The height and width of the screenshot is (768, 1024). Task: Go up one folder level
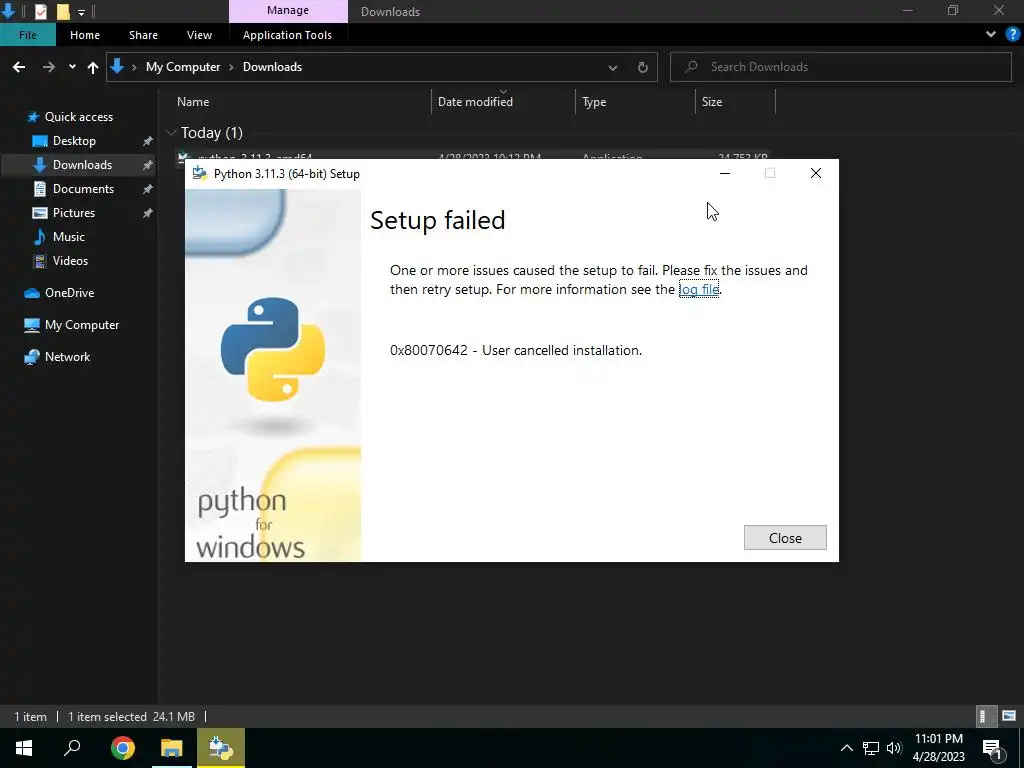93,67
